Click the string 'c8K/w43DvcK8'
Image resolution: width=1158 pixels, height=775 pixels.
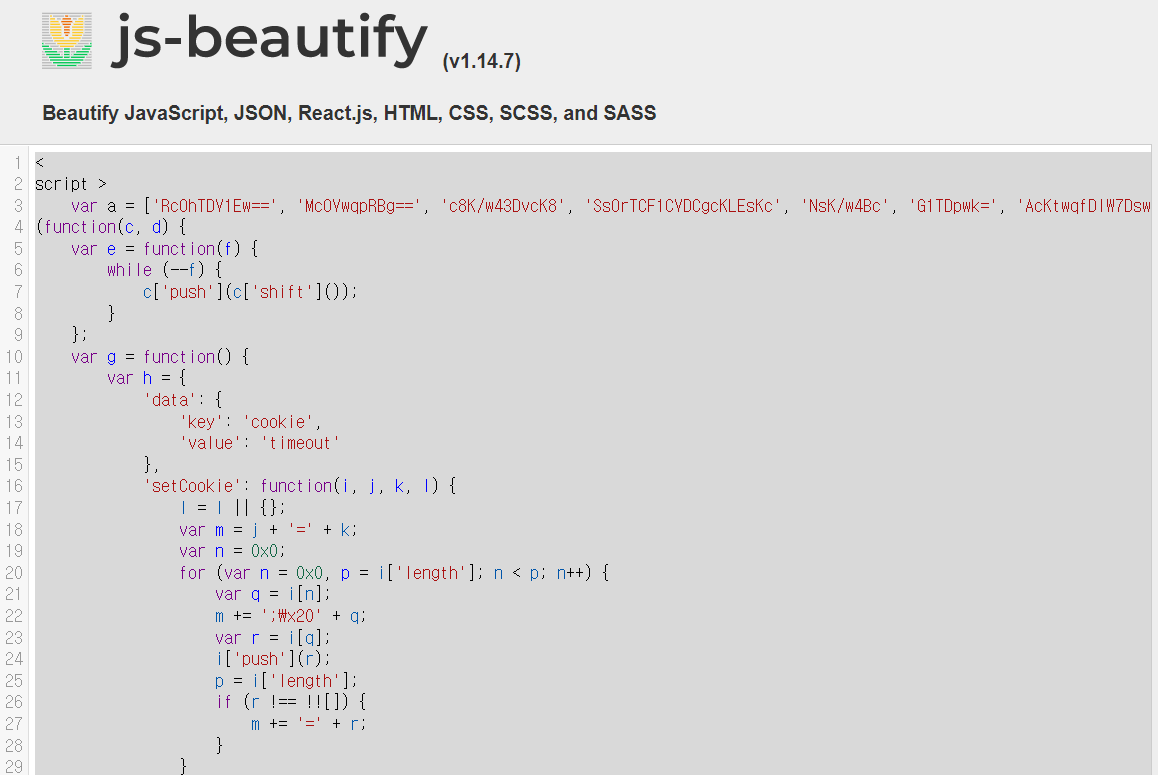(503, 206)
